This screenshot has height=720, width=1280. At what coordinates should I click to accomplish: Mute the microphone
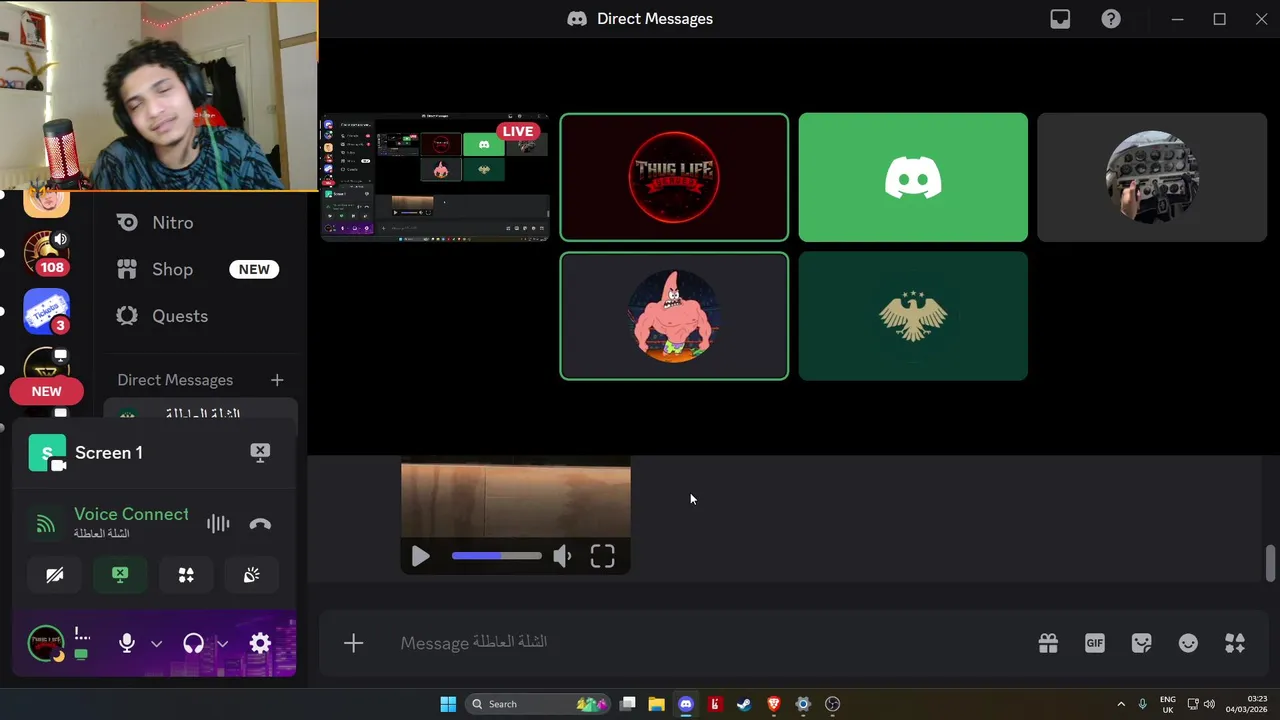point(127,644)
